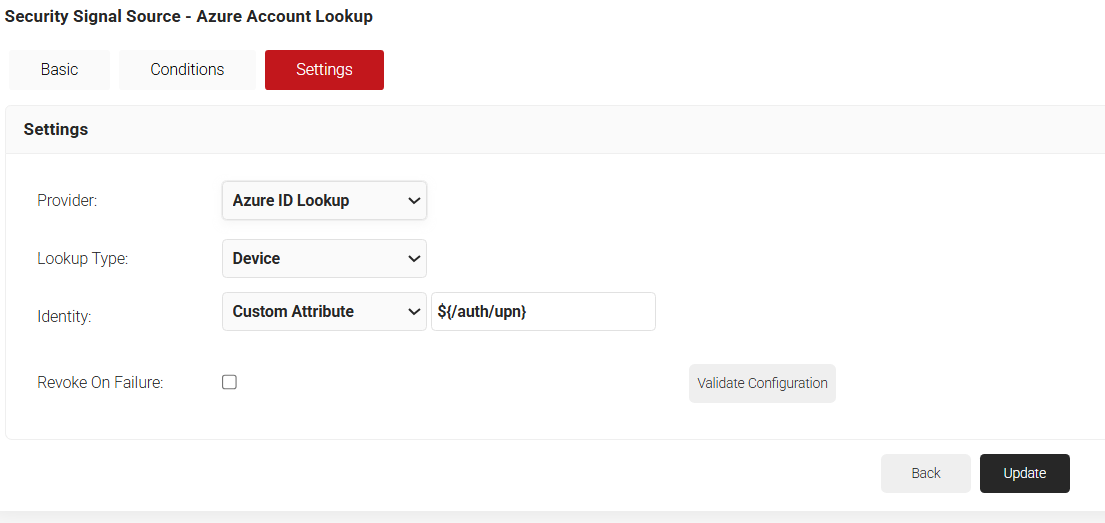Viewport: 1105px width, 523px height.
Task: Enable the Revoke On Failure checkbox
Action: (x=229, y=382)
